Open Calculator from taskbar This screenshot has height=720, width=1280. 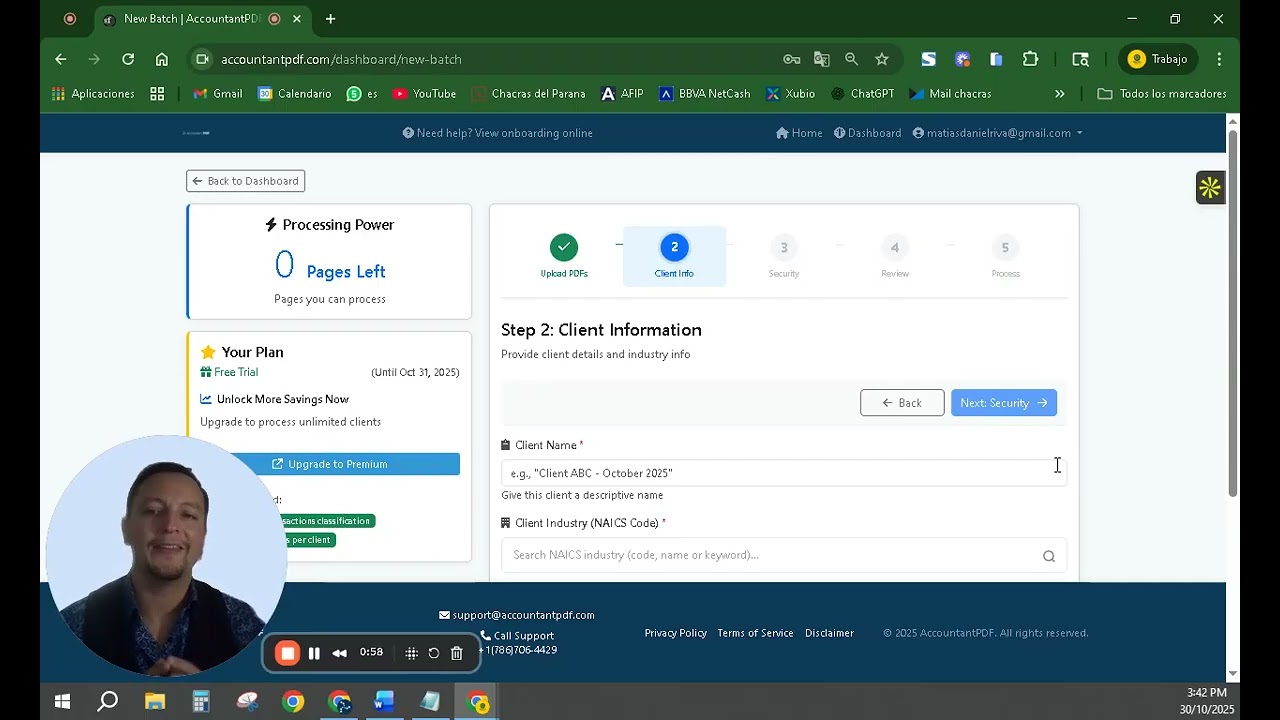(x=201, y=702)
